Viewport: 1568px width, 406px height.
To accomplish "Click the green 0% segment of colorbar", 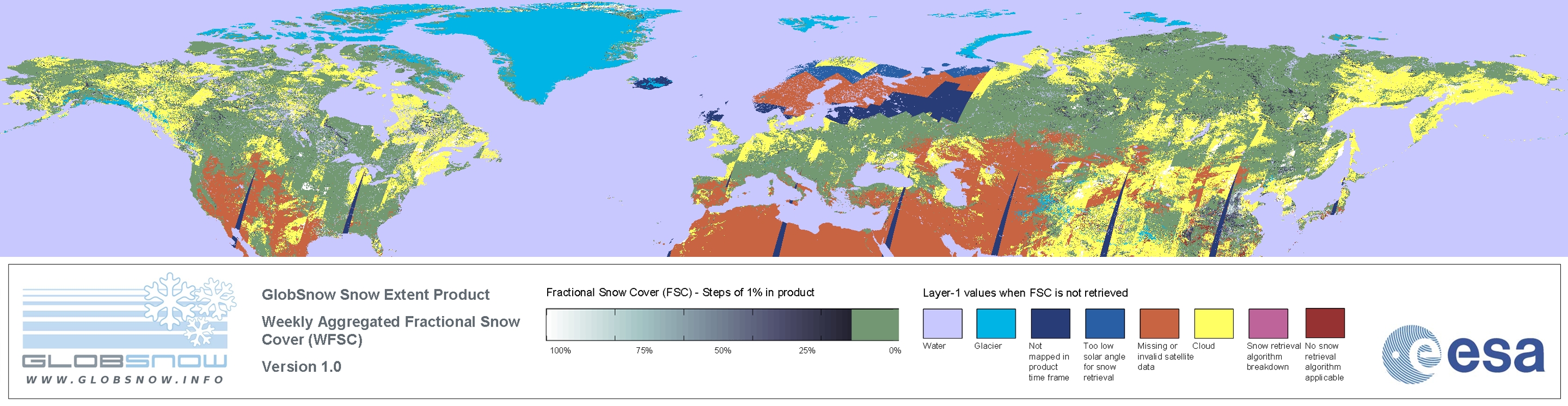I will click(875, 324).
